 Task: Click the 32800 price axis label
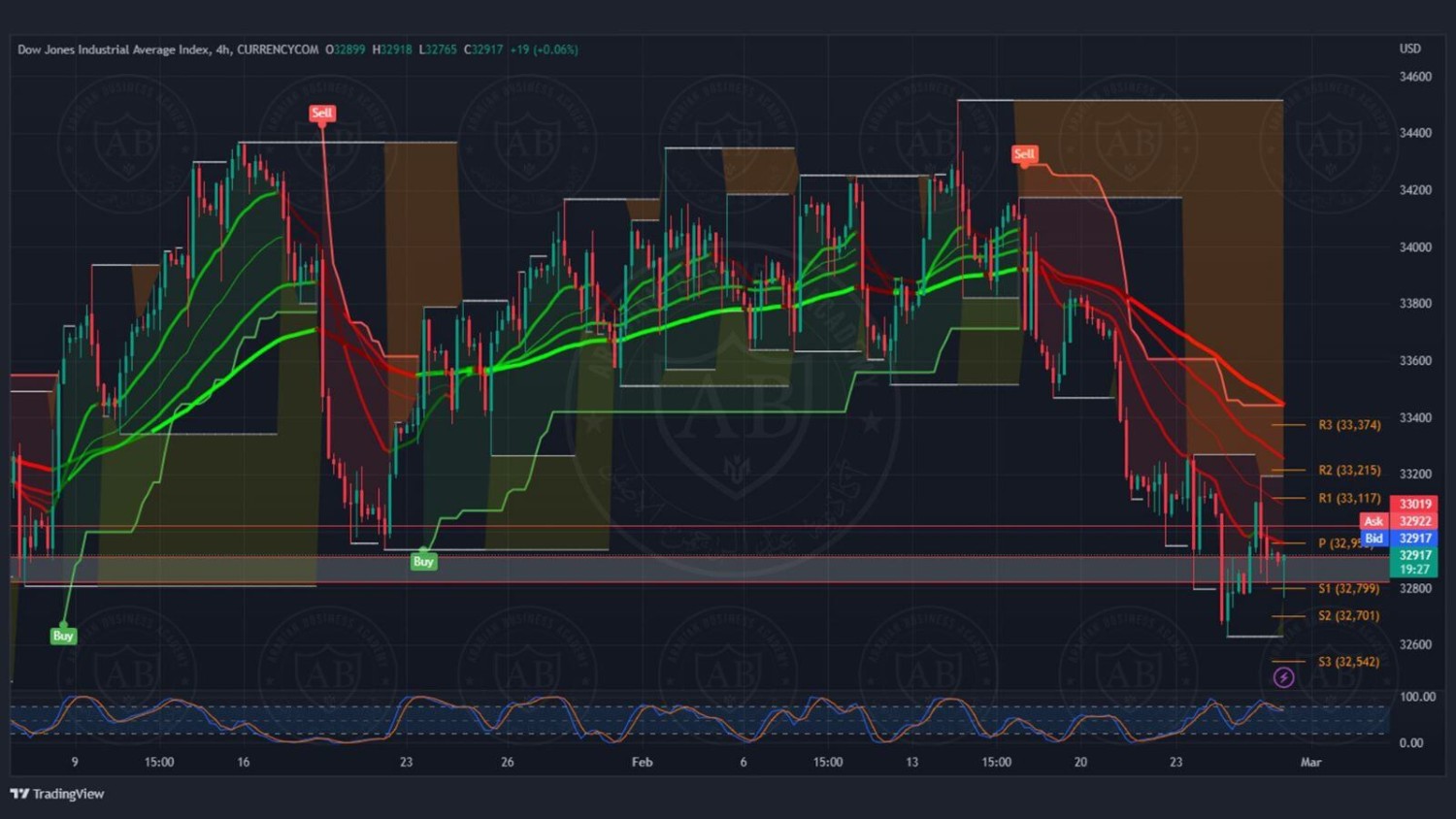click(x=1414, y=588)
